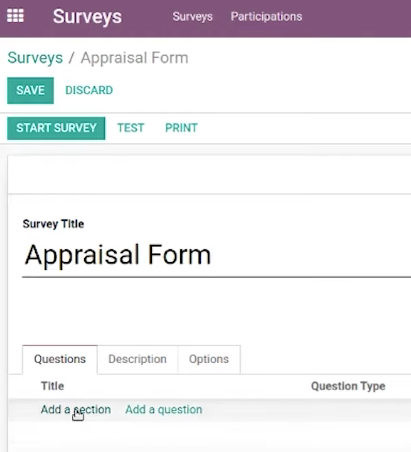Image resolution: width=411 pixels, height=452 pixels.
Task: Save the survey form
Action: click(x=30, y=90)
